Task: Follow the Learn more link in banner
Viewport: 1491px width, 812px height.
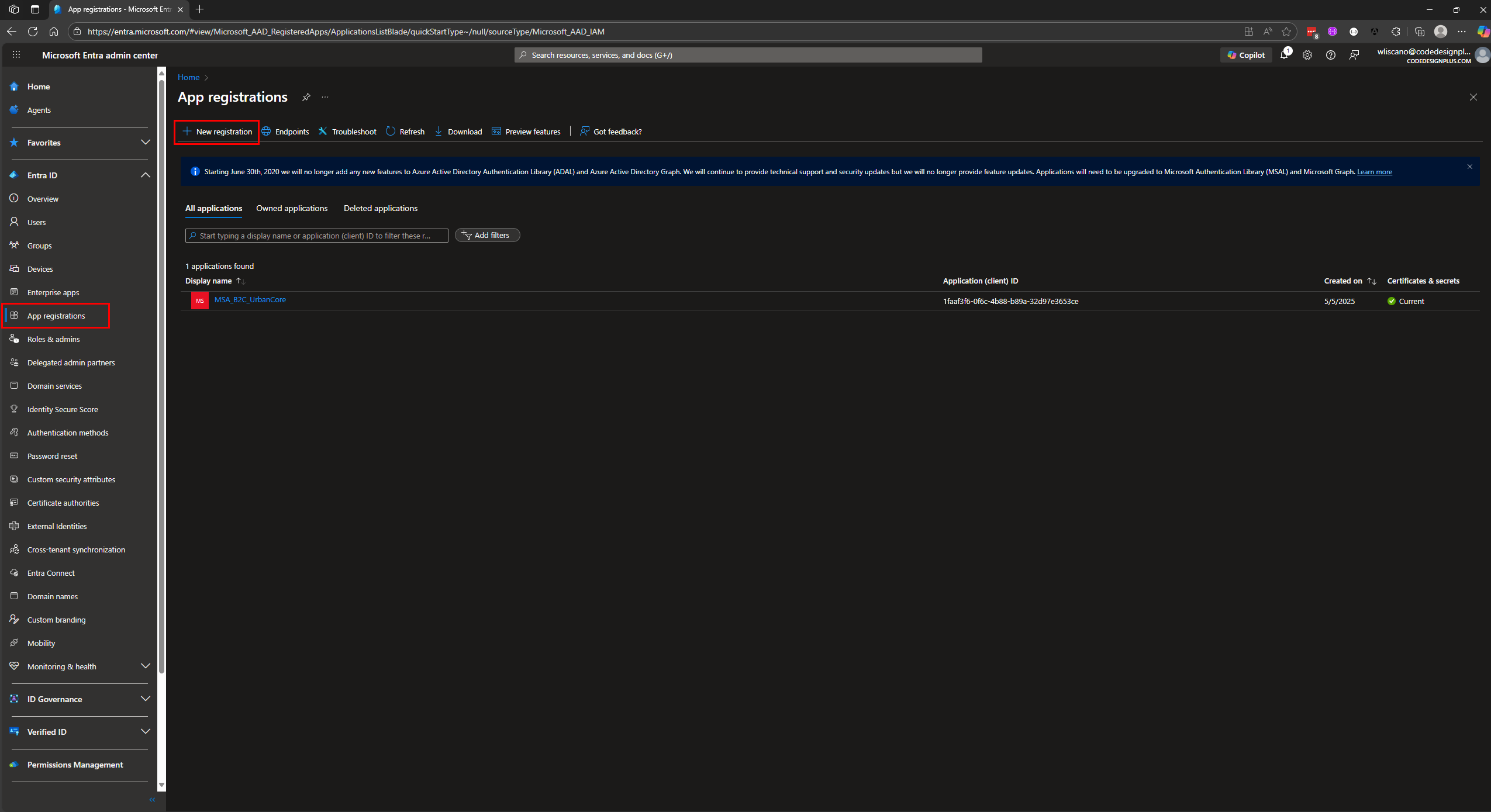Action: click(x=1375, y=172)
